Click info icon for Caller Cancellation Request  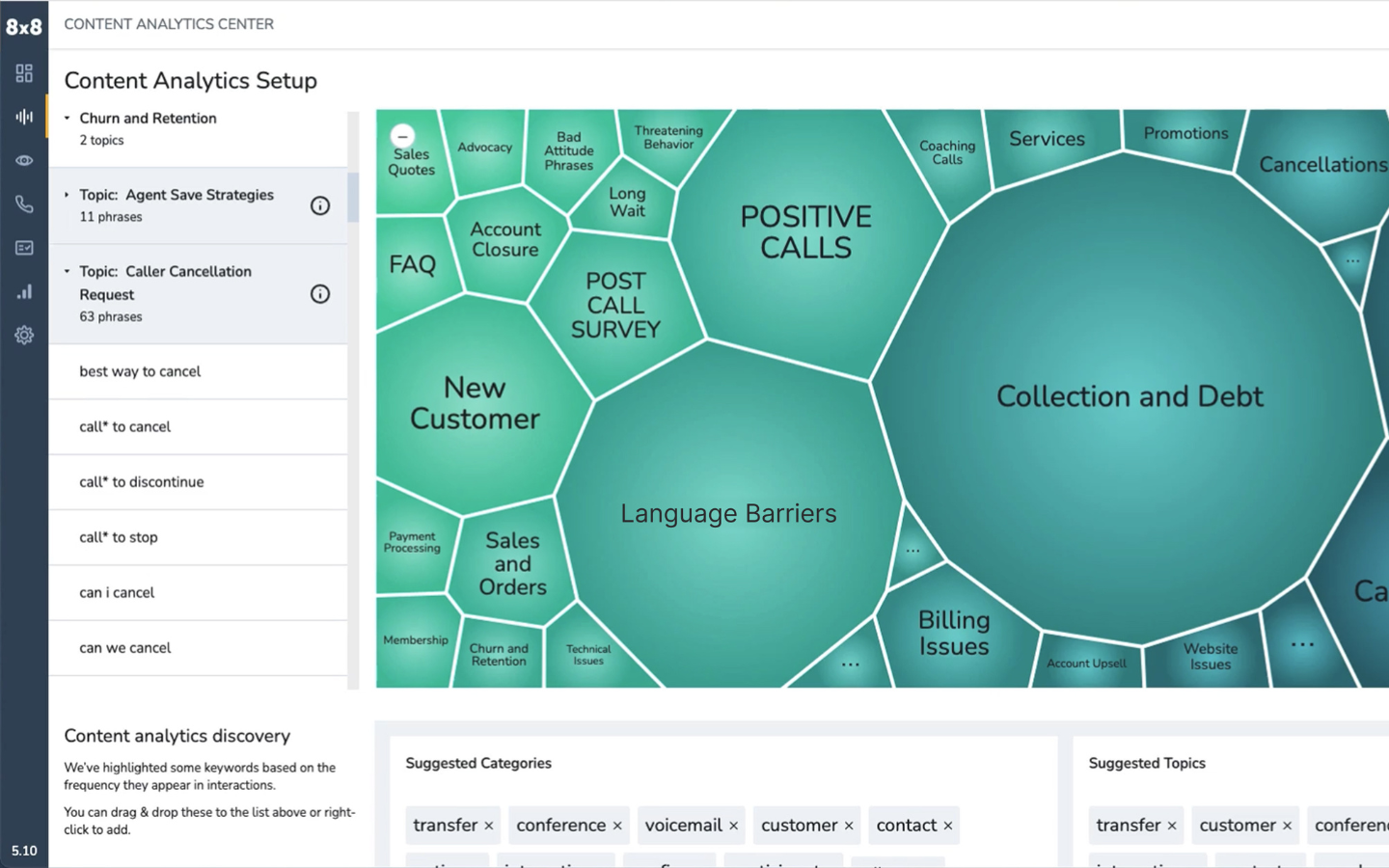[x=320, y=294]
